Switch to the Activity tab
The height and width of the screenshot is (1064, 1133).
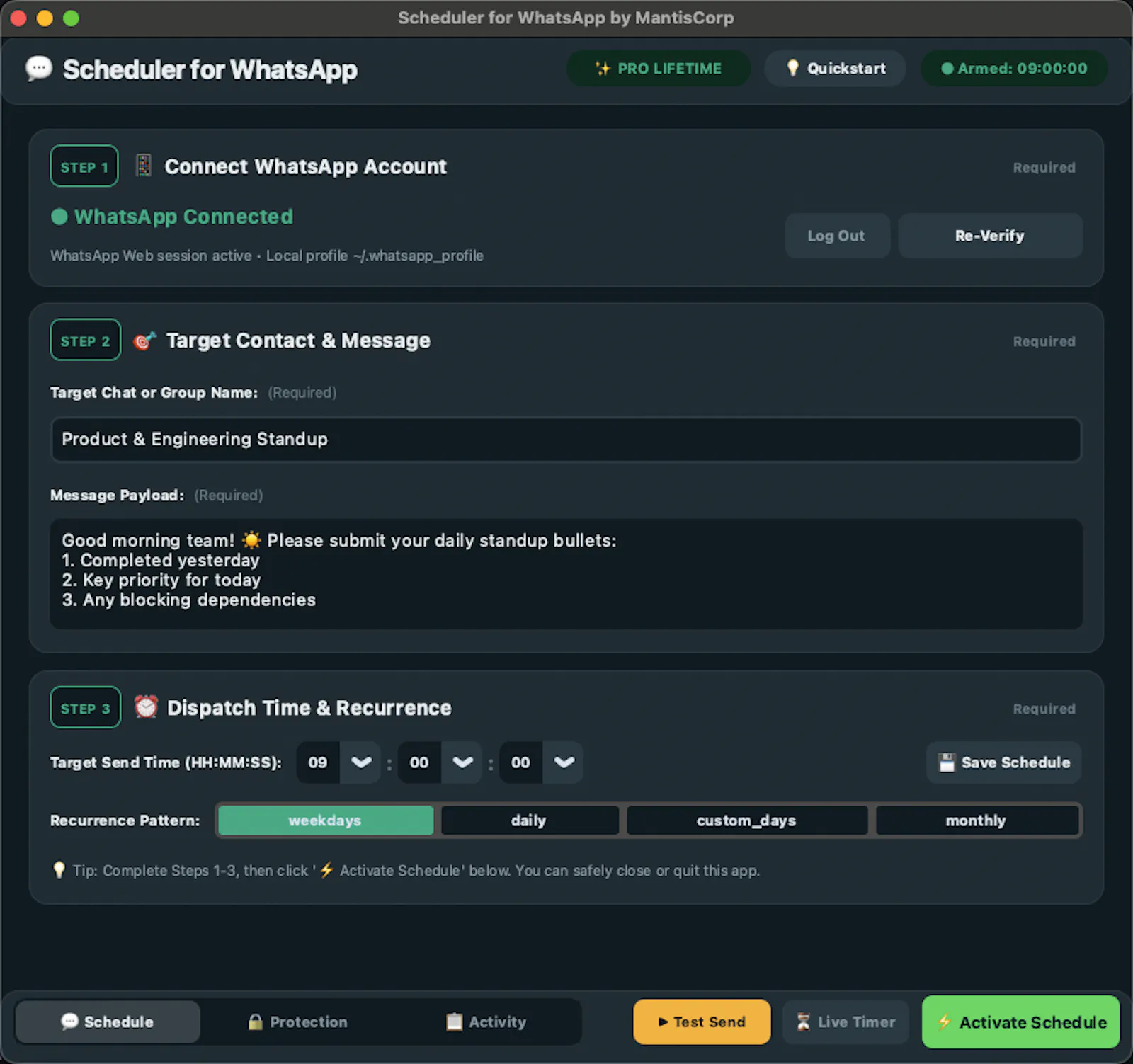coord(486,1022)
